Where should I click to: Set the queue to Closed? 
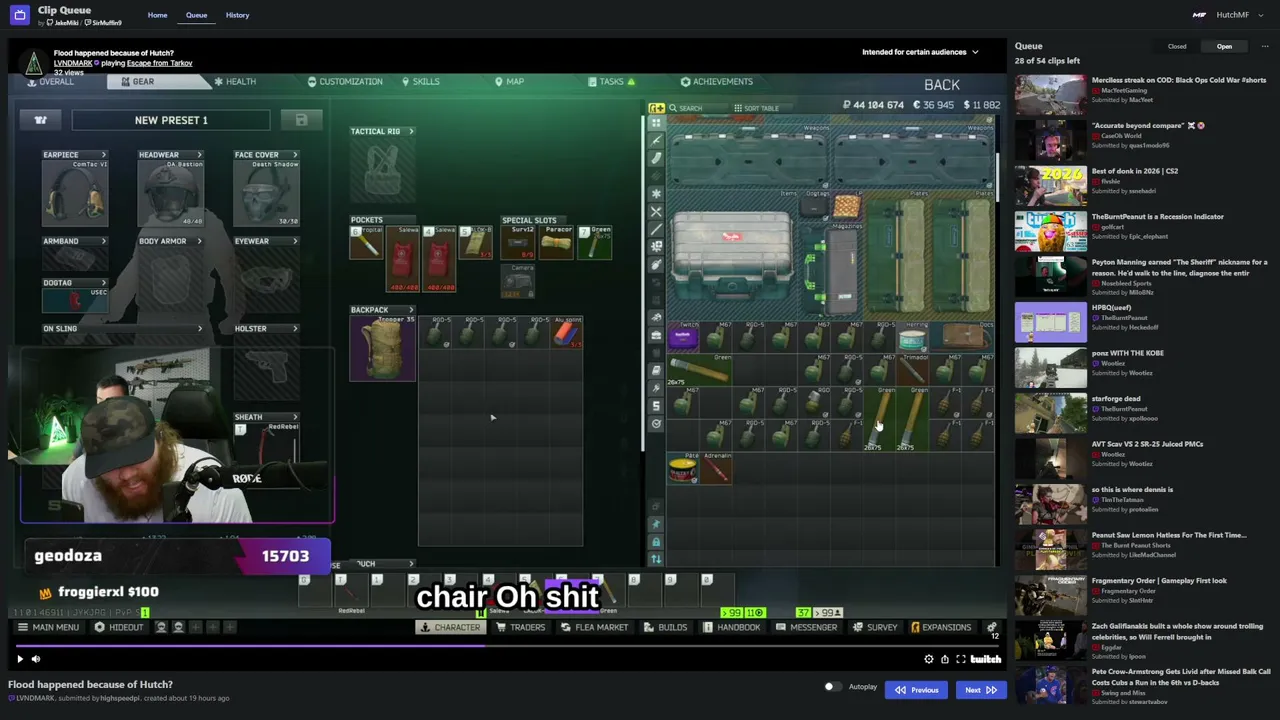tap(1177, 46)
